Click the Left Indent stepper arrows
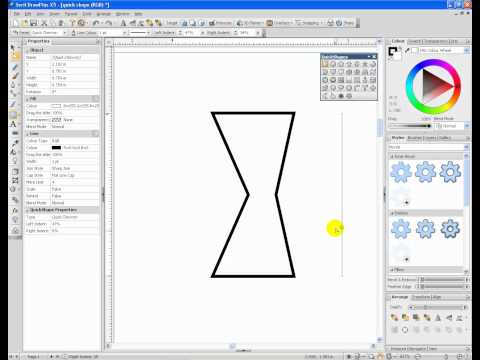480x360 pixels. pyautogui.click(x=180, y=33)
